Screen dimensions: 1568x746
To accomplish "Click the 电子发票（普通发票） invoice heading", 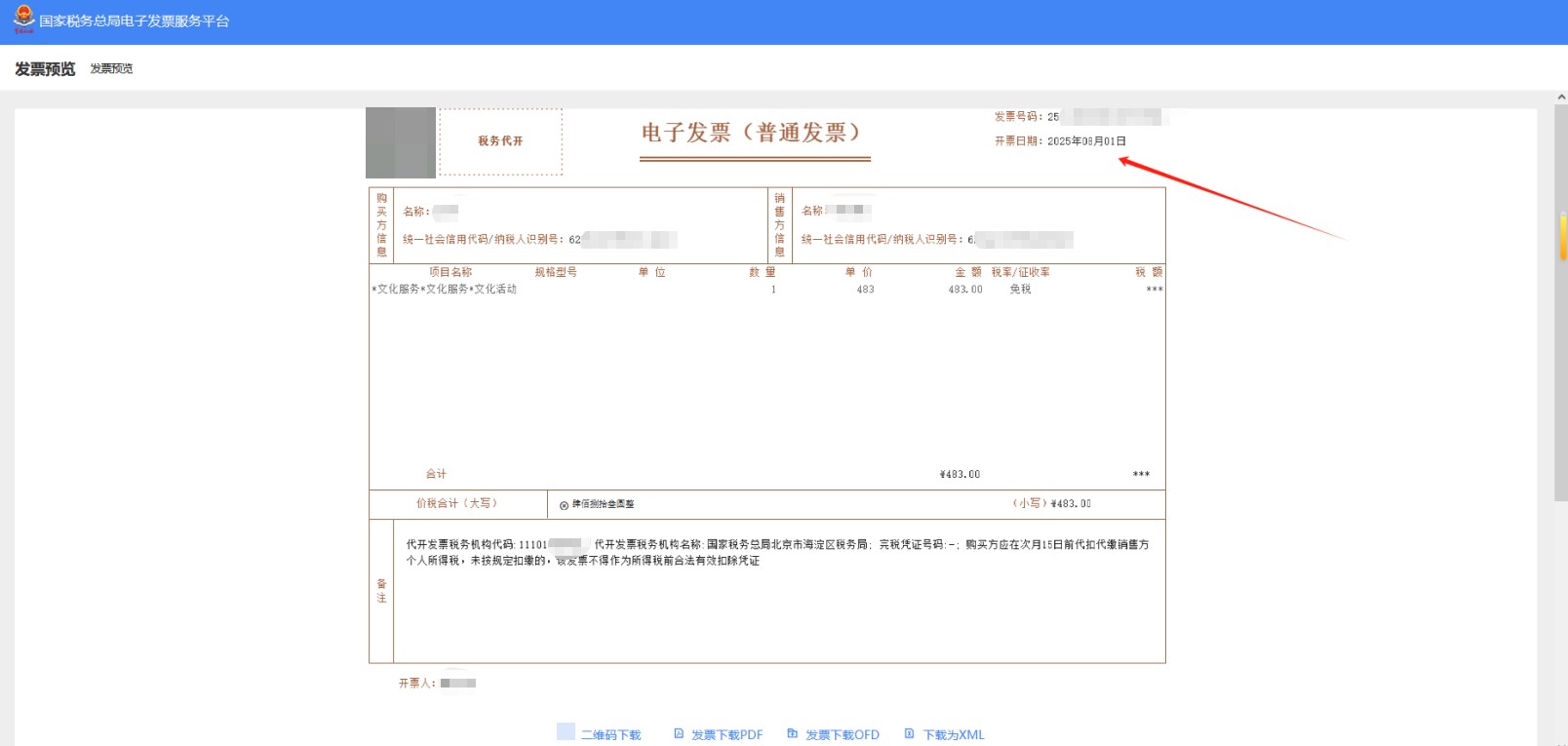I will pos(752,133).
